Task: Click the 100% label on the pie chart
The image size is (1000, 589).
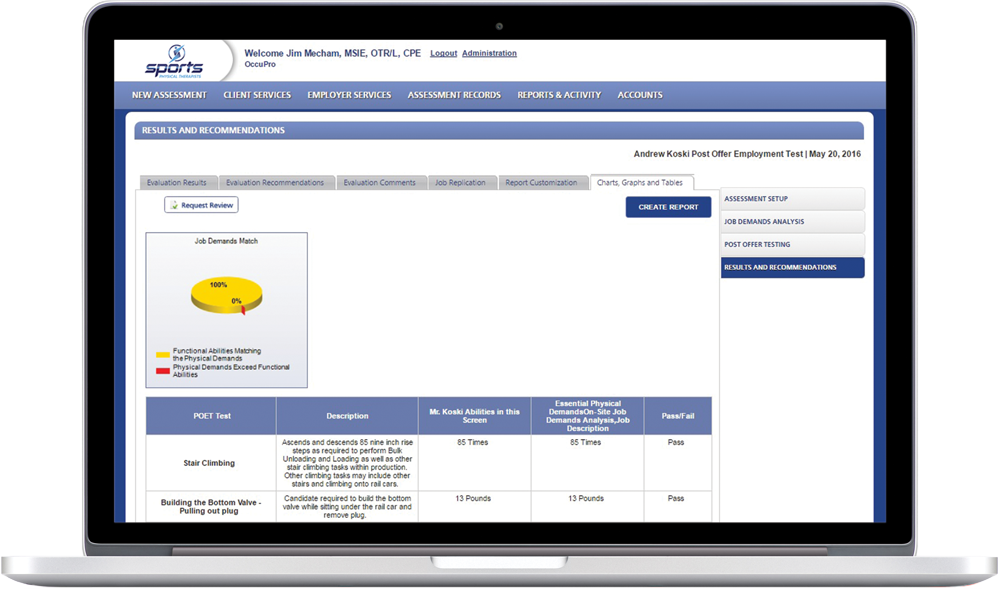Action: tap(219, 285)
